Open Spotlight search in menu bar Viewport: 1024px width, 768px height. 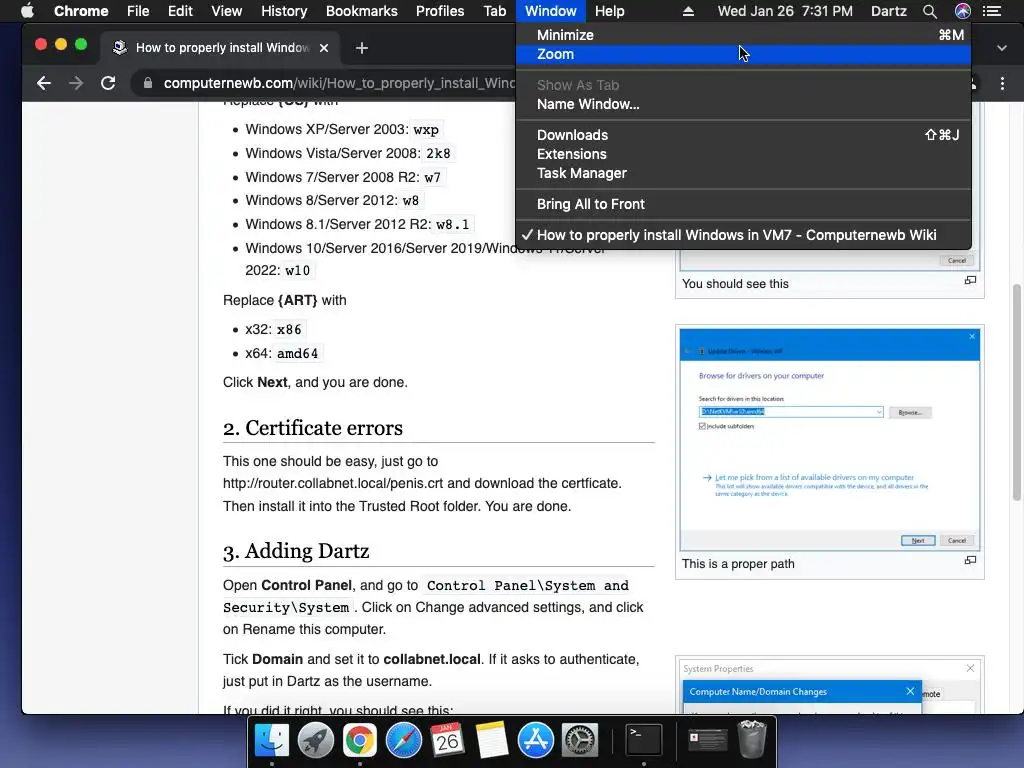tap(930, 11)
